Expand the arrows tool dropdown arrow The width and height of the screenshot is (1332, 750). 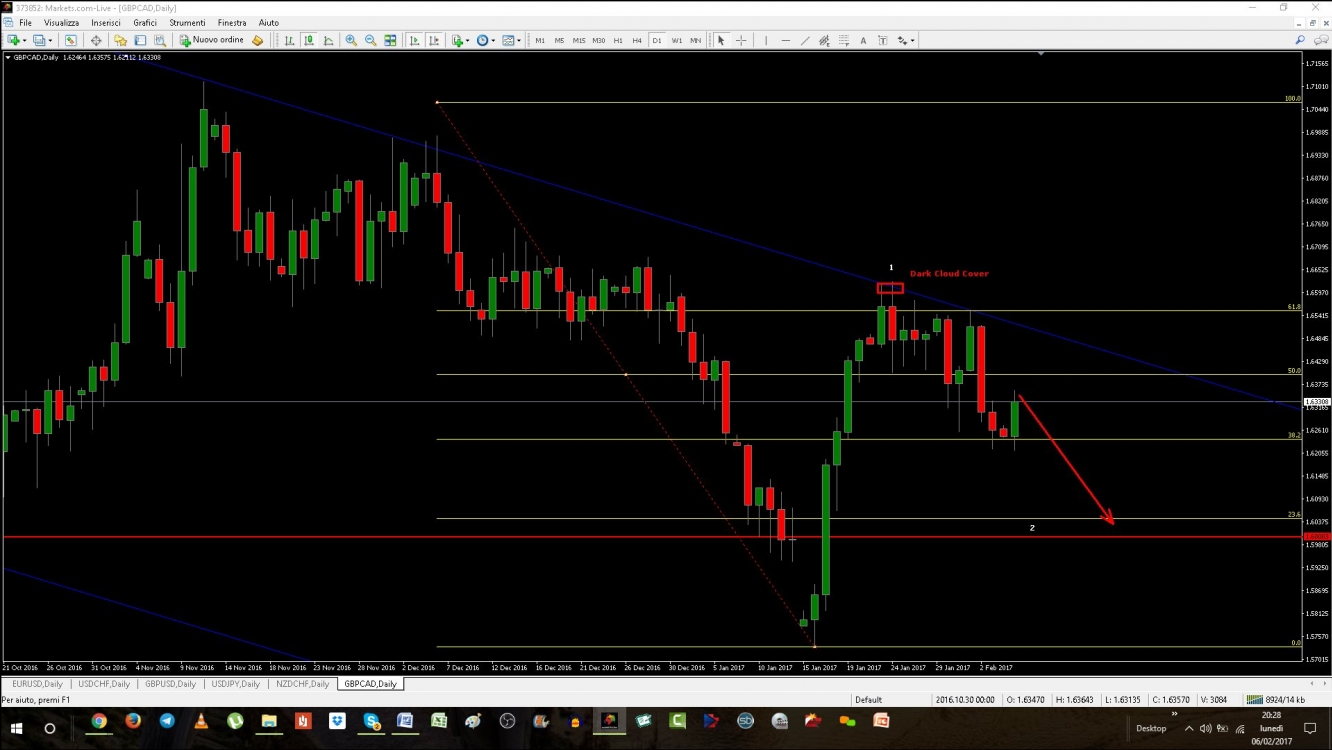click(x=912, y=41)
